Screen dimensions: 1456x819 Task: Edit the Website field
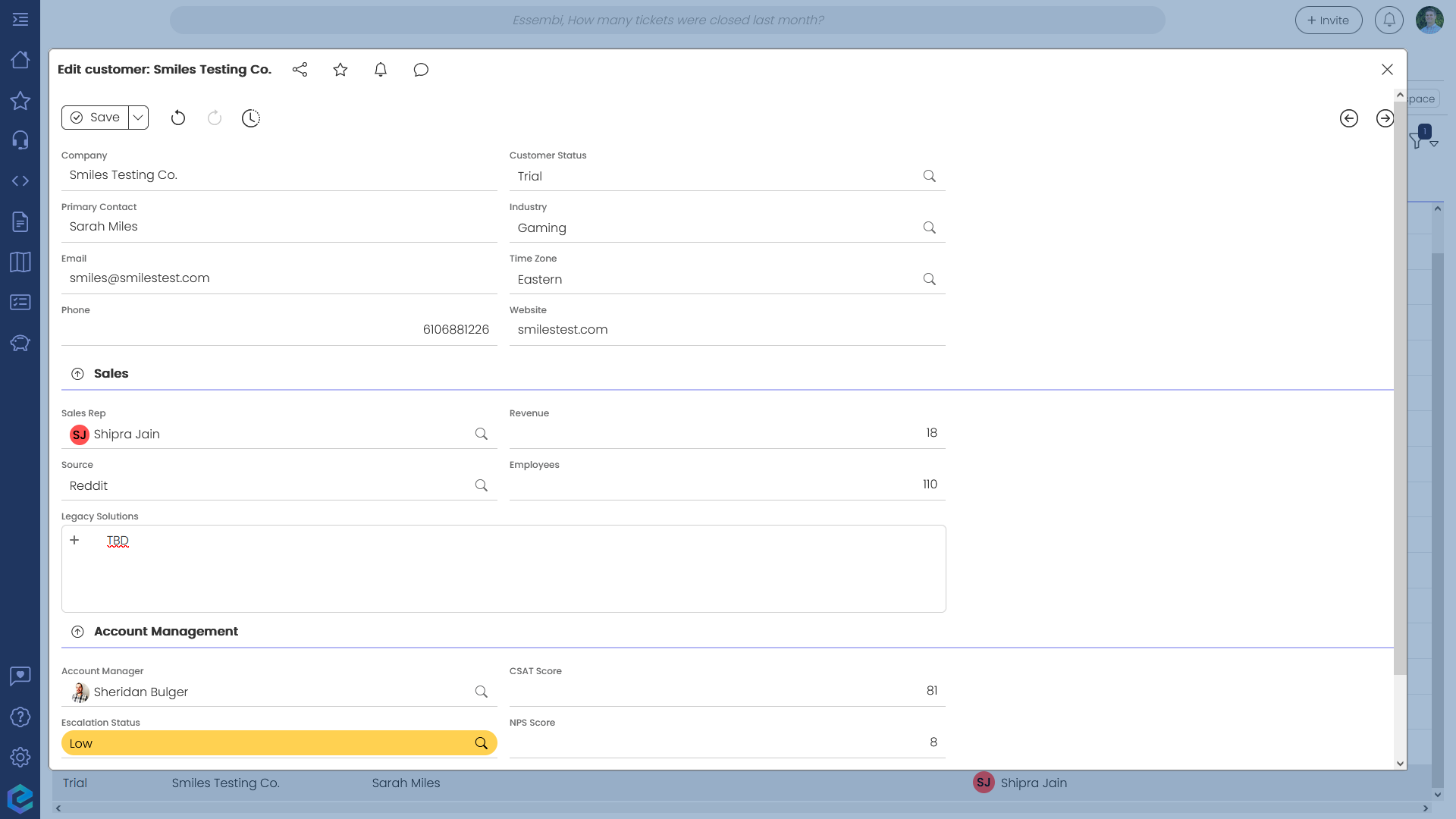(x=727, y=330)
